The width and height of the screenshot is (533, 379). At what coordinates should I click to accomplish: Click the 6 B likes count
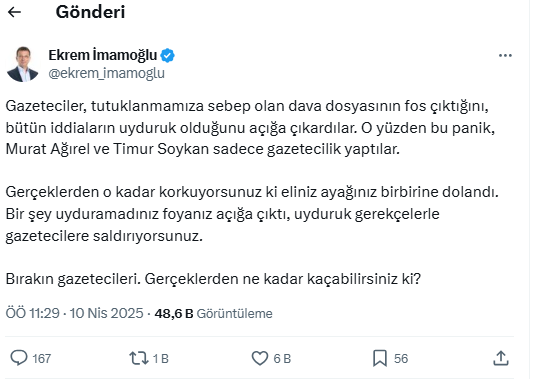coord(282,359)
